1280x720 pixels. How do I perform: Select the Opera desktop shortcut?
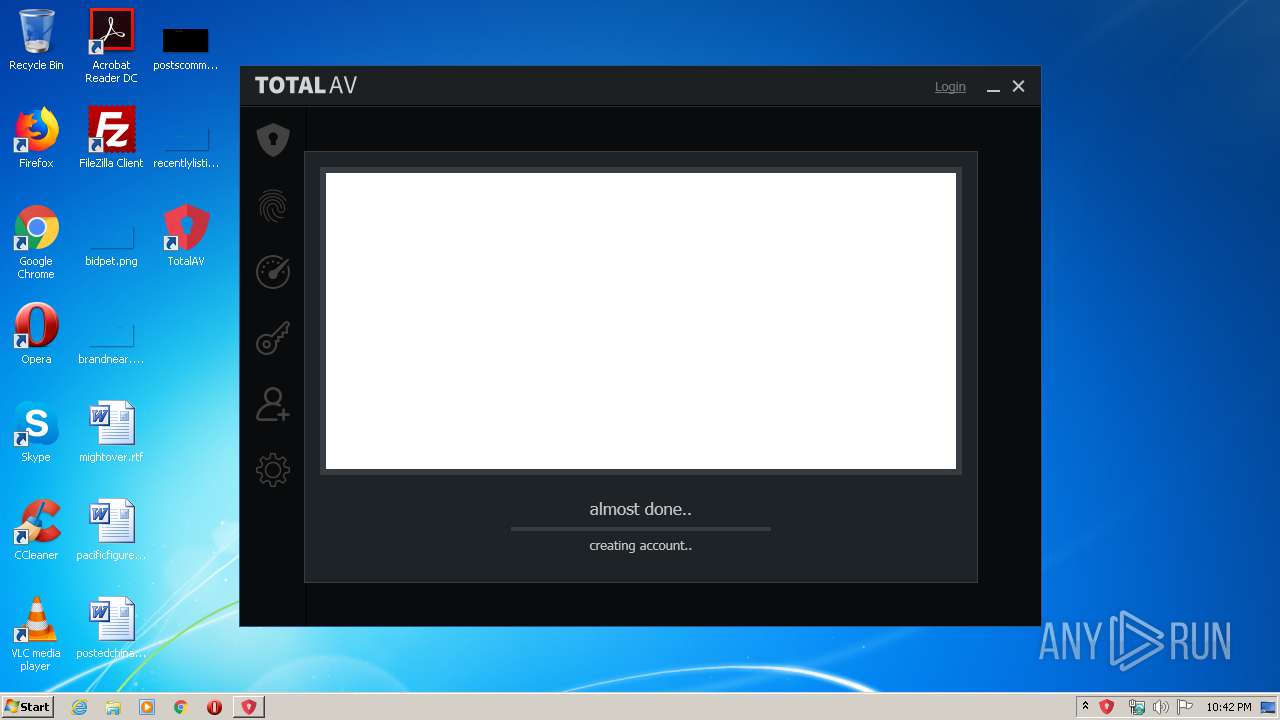coord(36,334)
